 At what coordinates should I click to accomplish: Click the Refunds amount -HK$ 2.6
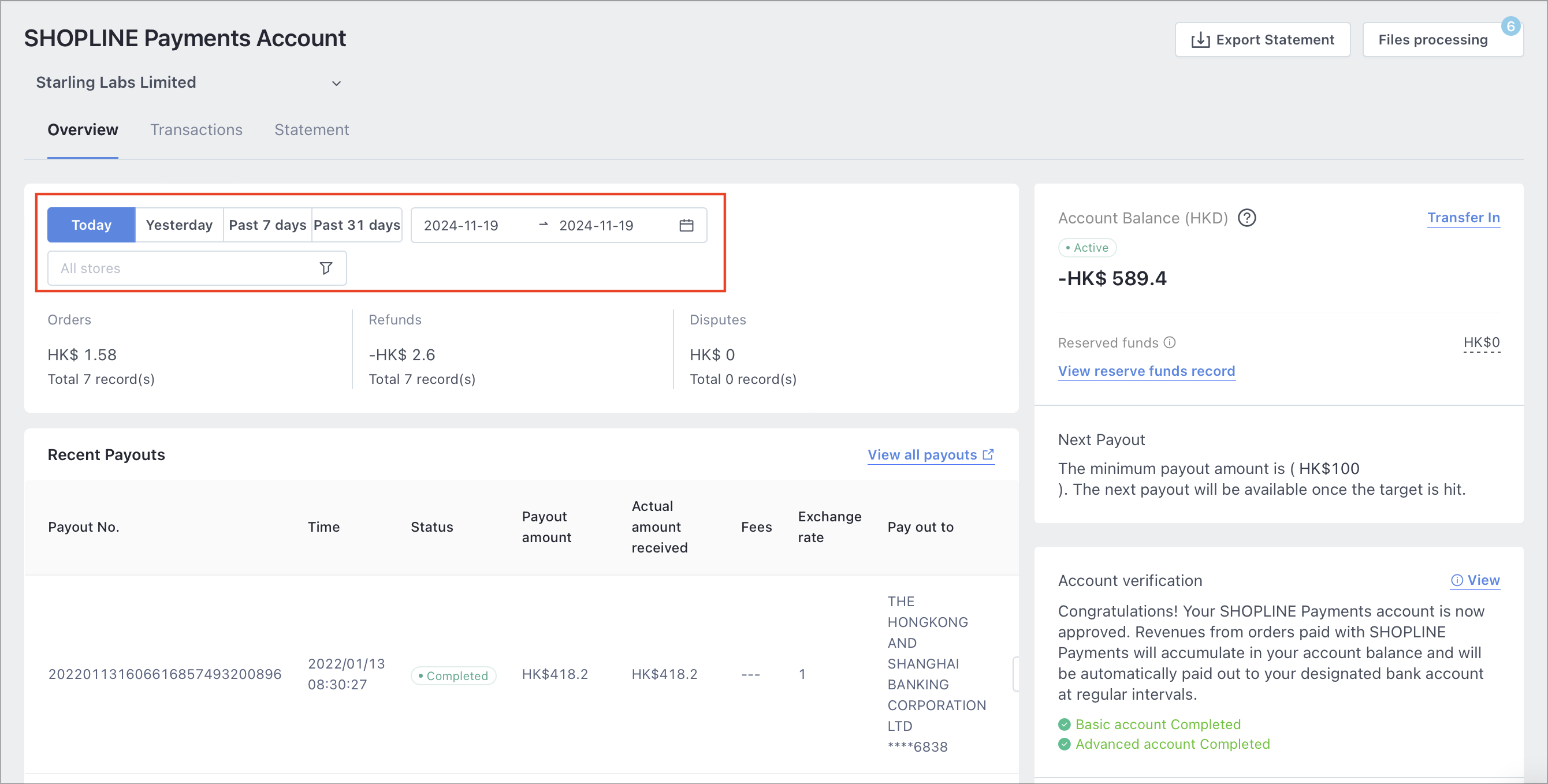tap(401, 355)
